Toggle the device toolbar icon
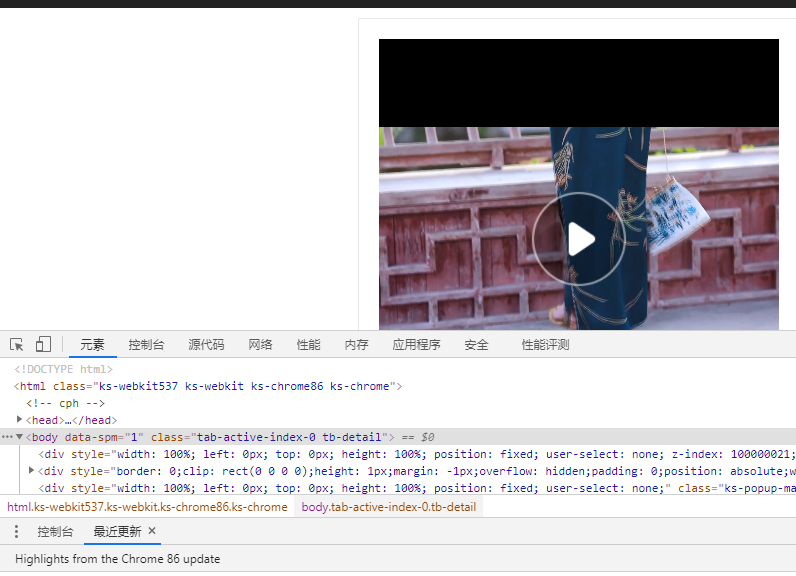Image resolution: width=796 pixels, height=576 pixels. click(x=43, y=344)
